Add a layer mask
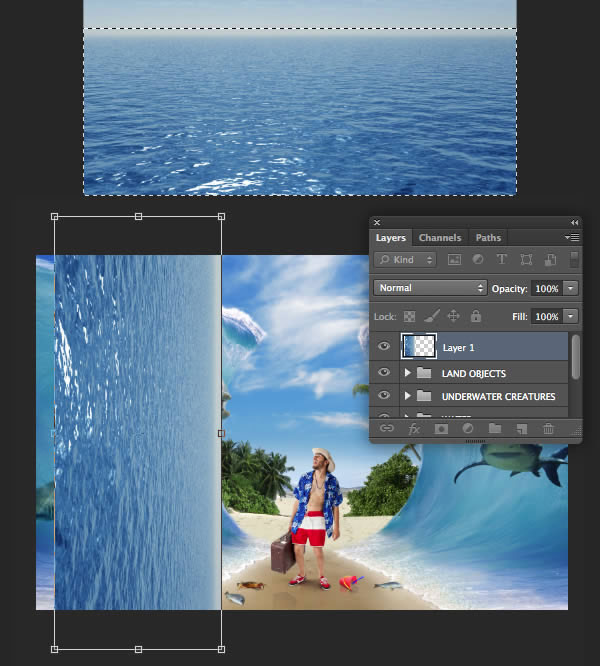The image size is (600, 666). (x=441, y=429)
